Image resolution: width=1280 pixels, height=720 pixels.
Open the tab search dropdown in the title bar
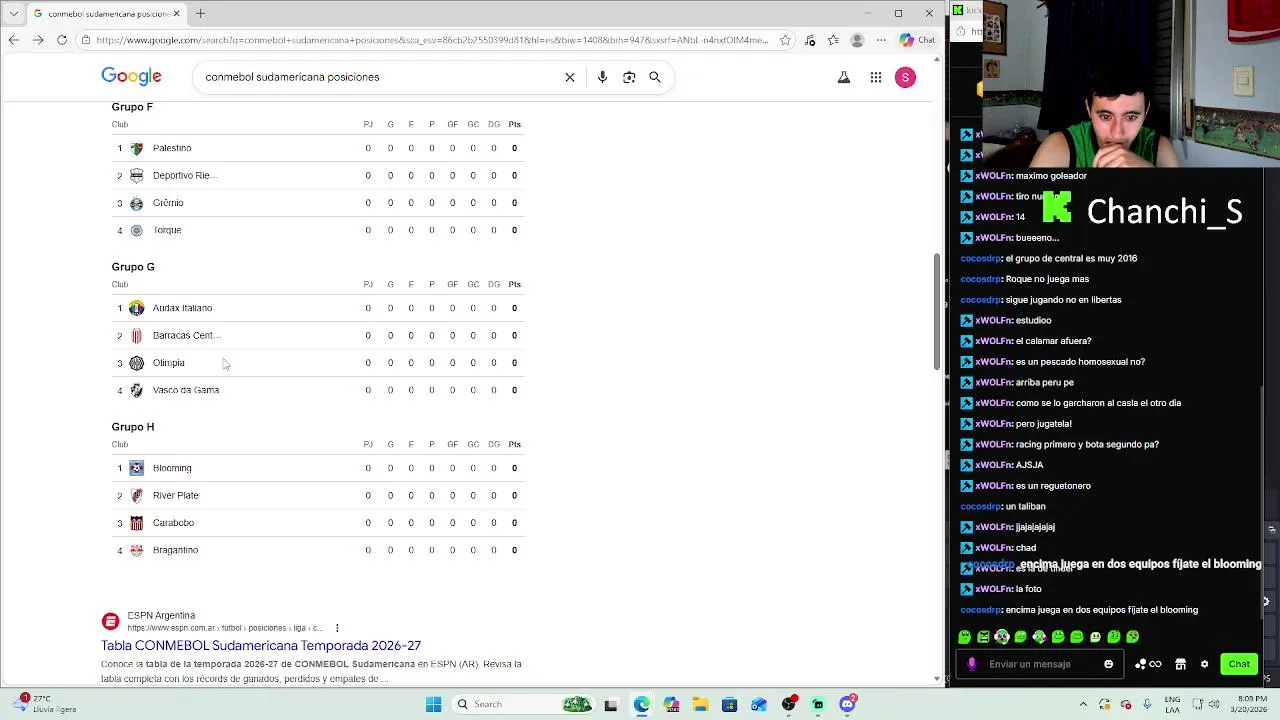tap(13, 14)
